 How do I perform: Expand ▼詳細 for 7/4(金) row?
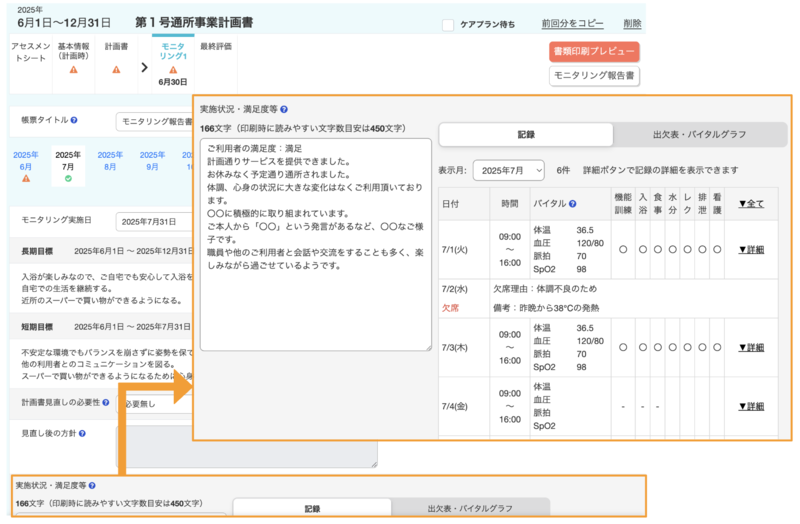[x=751, y=407]
